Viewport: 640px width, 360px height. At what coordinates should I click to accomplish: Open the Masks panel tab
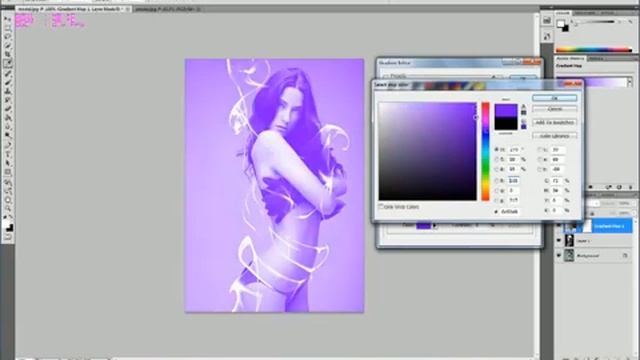596,59
